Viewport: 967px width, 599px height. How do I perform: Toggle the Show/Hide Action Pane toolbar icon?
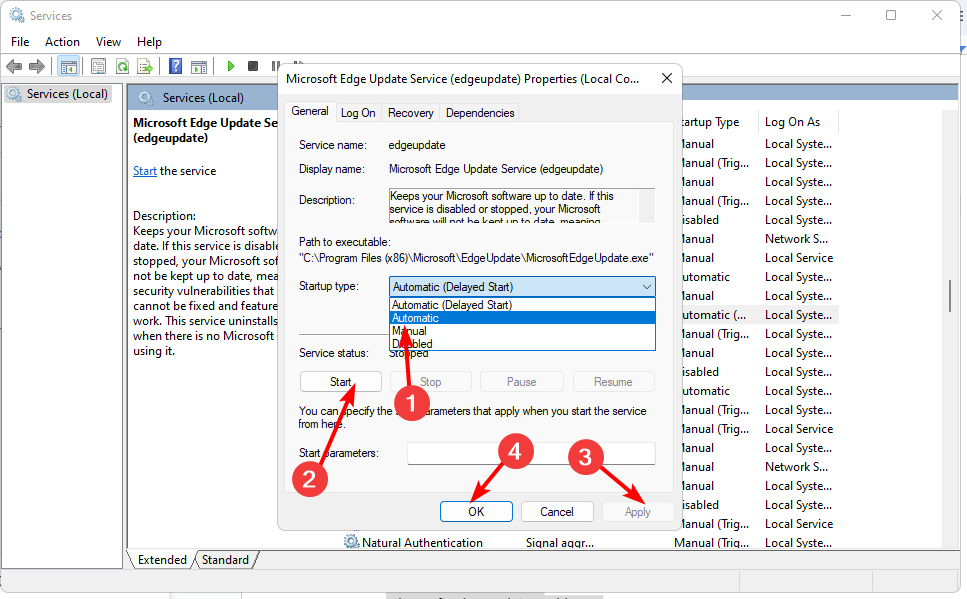[199, 66]
